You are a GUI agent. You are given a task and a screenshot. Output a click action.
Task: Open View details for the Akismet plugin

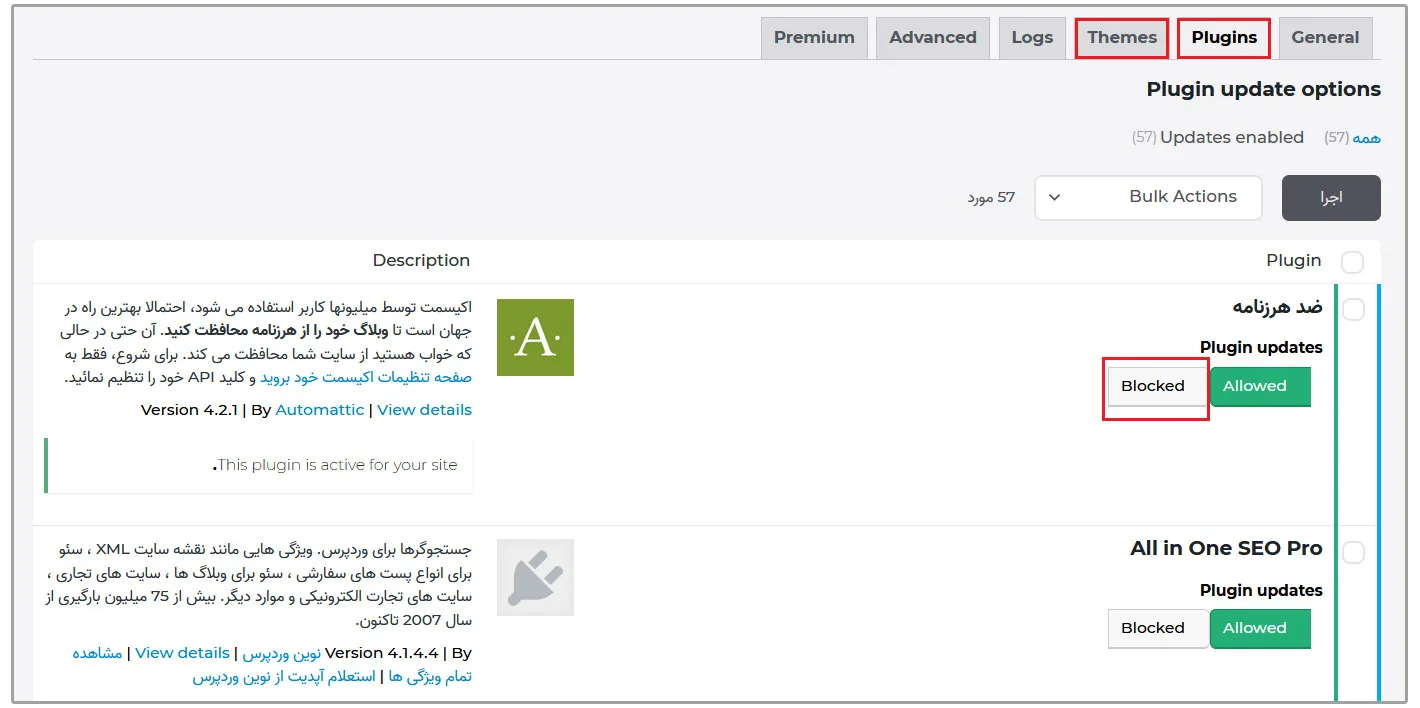pos(424,410)
